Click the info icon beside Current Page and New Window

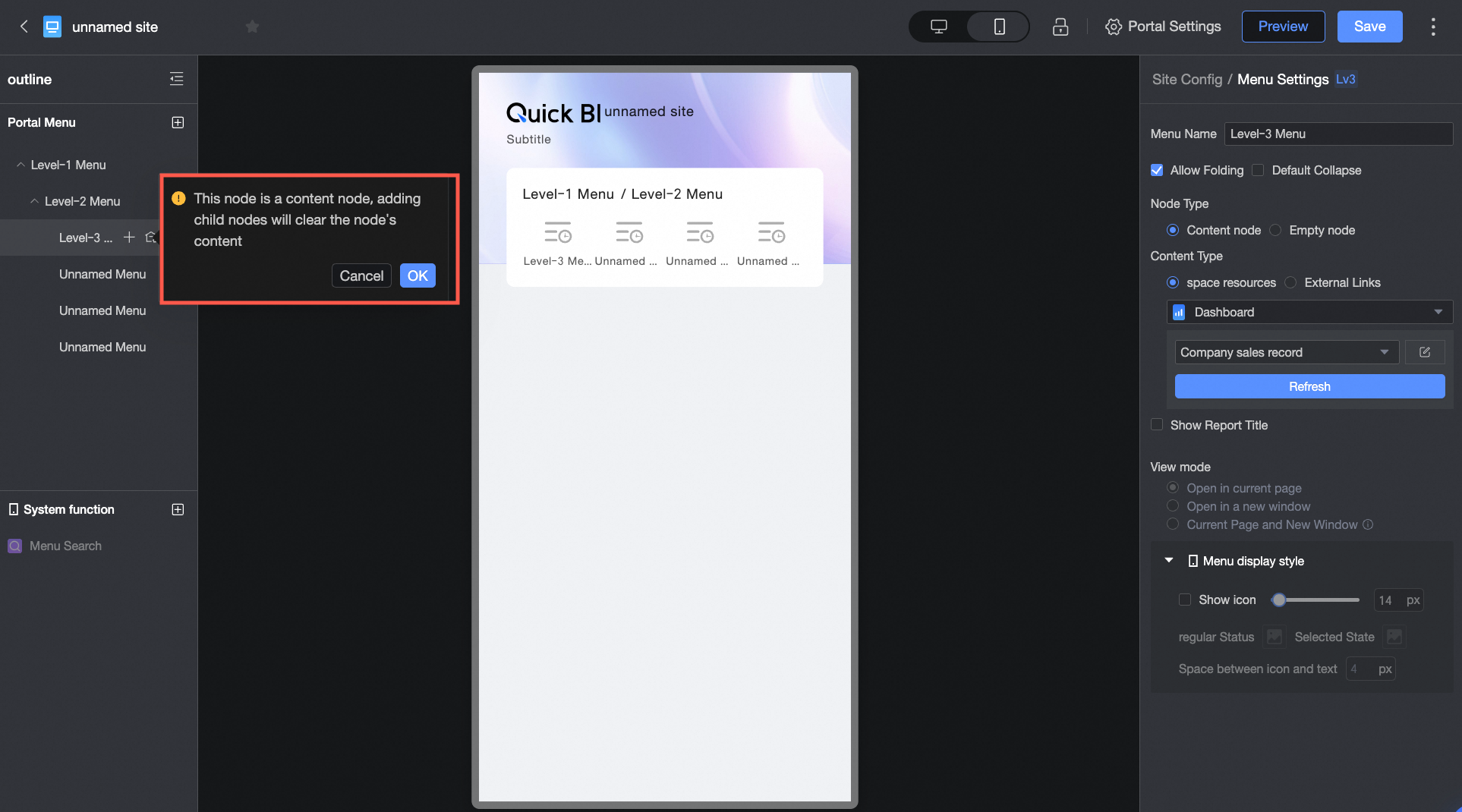[x=1368, y=524]
